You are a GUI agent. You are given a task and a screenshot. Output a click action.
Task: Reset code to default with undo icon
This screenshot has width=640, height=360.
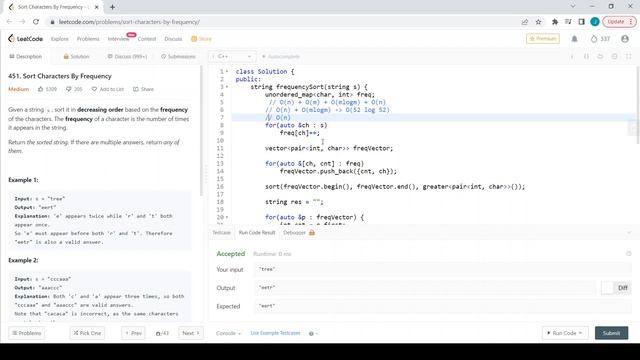tap(600, 56)
